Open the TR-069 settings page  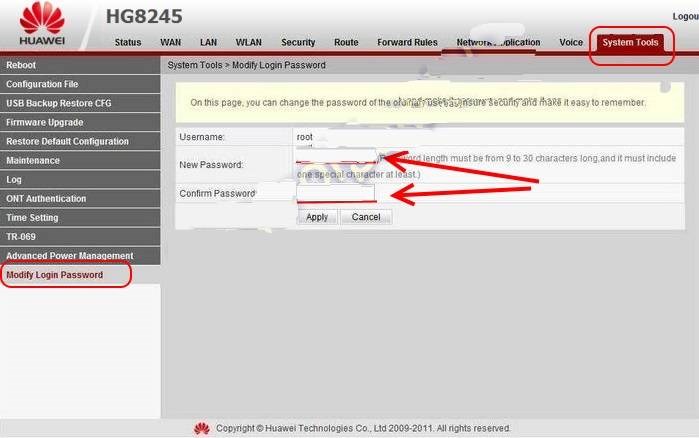click(80, 237)
